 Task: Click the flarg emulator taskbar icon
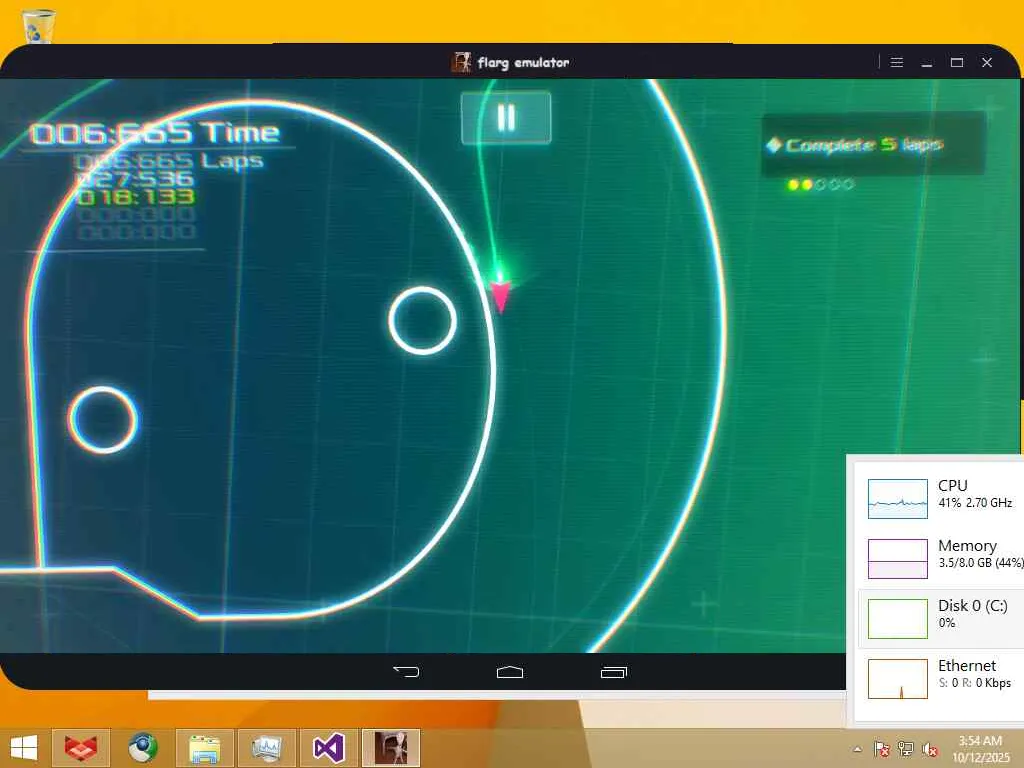(x=391, y=748)
